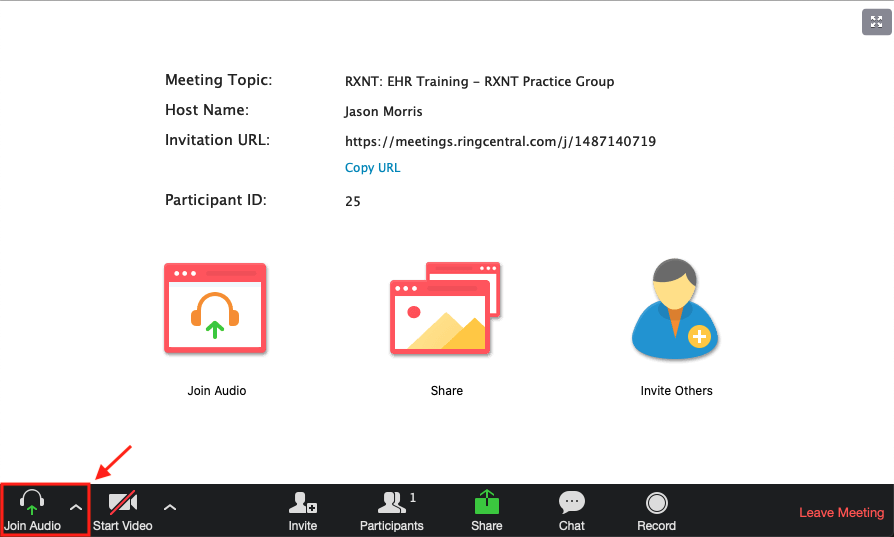This screenshot has height=537, width=894.
Task: Click the large Share picture tile
Action: click(445, 308)
